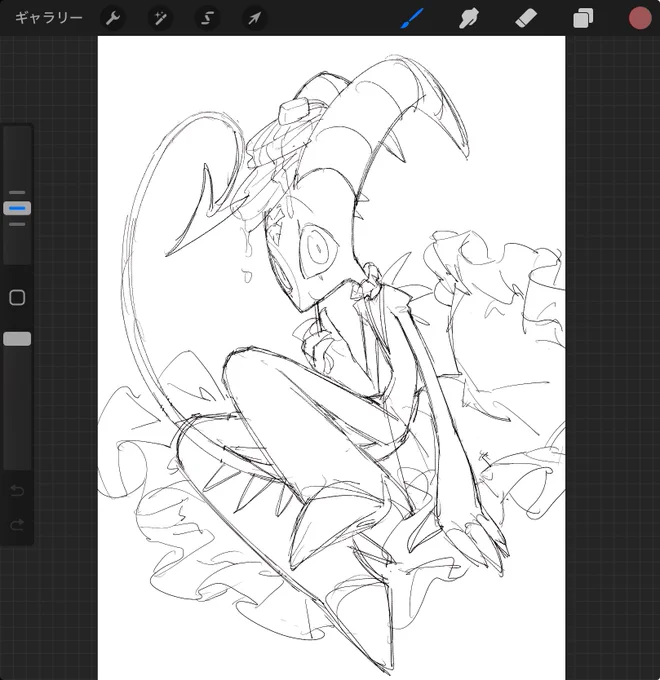The width and height of the screenshot is (660, 680).
Task: Click the brush size slider handle
Action: tap(17, 208)
